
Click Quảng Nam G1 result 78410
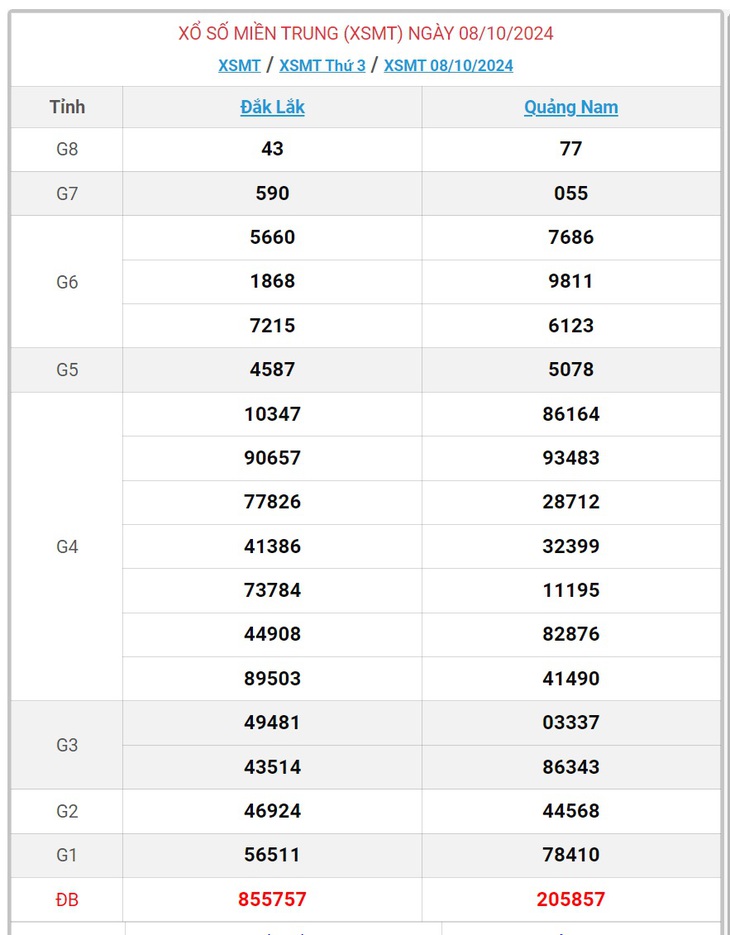click(x=571, y=854)
